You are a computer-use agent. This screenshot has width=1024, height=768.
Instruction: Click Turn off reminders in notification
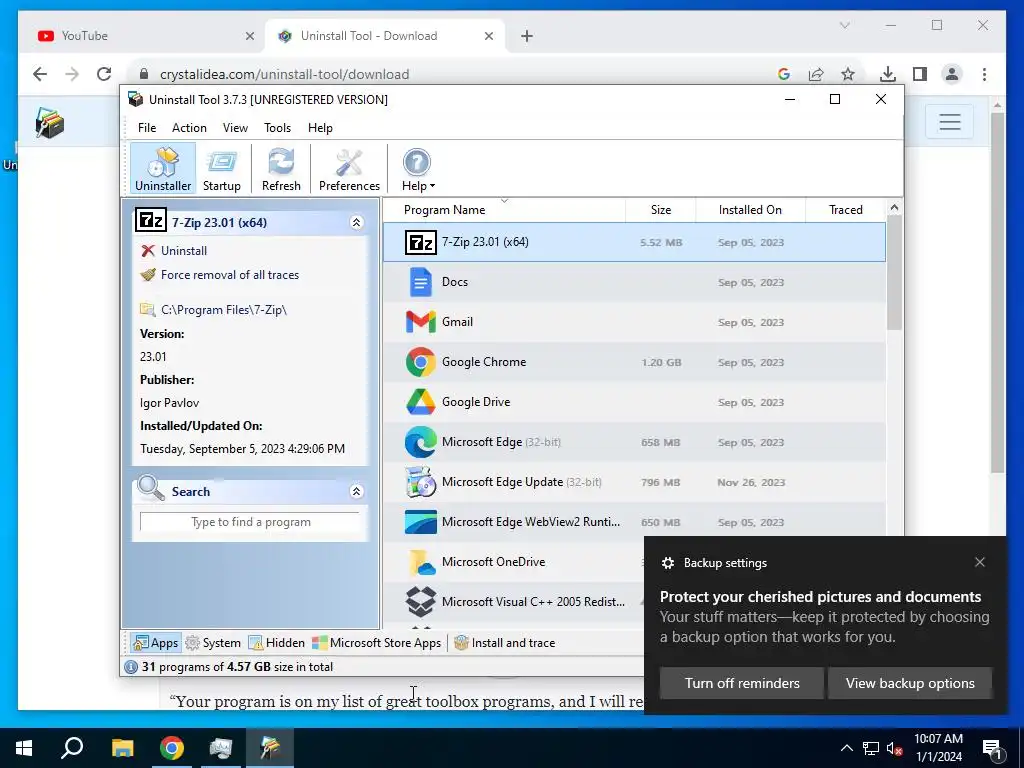tap(741, 683)
